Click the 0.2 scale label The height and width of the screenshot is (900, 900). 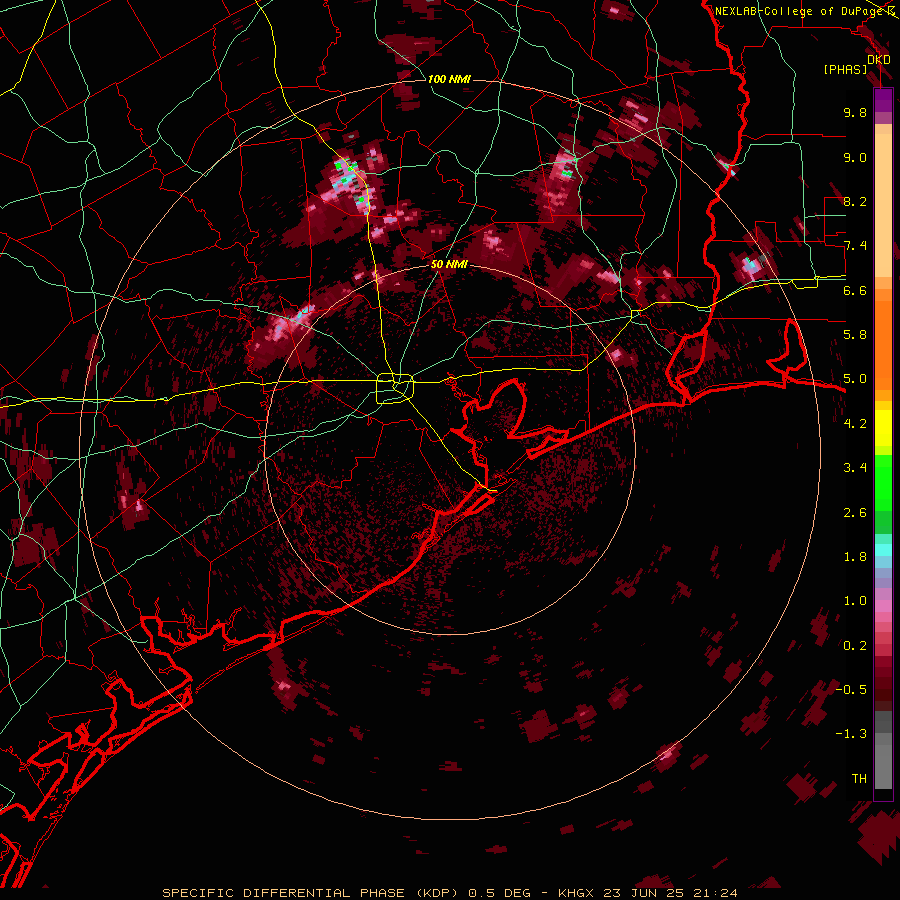pyautogui.click(x=855, y=646)
